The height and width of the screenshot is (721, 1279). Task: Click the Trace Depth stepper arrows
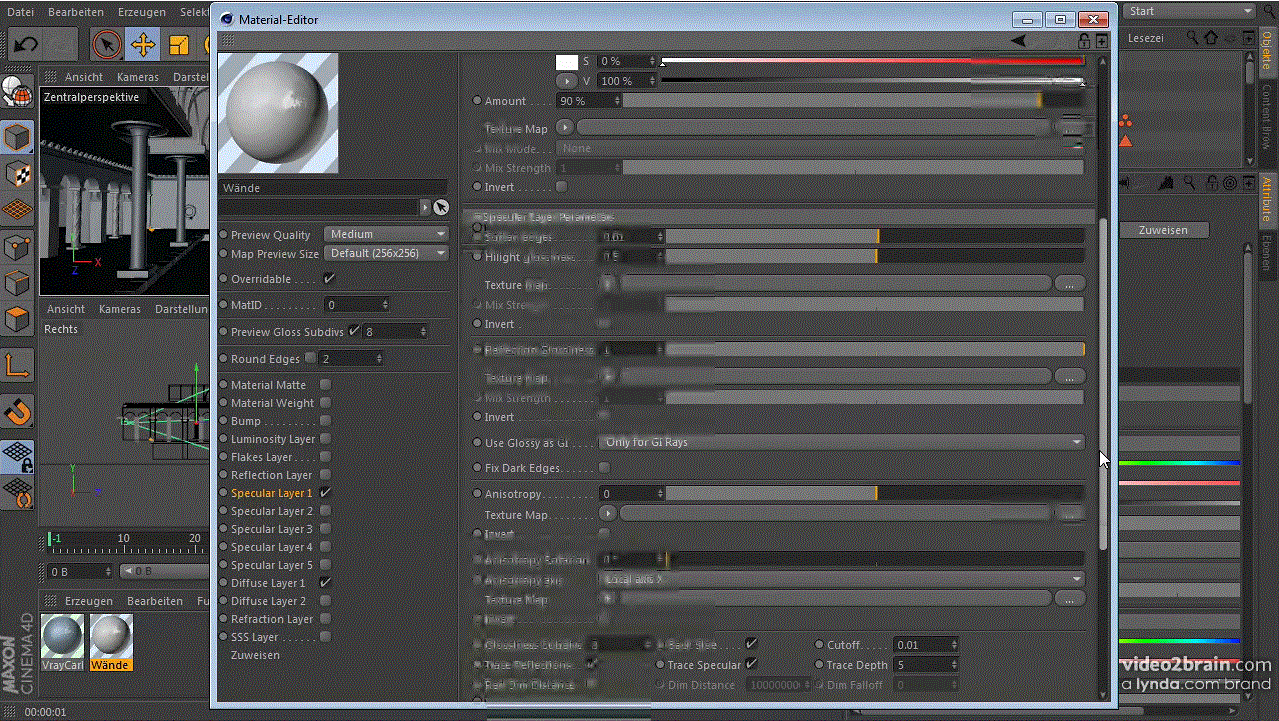pos(954,665)
